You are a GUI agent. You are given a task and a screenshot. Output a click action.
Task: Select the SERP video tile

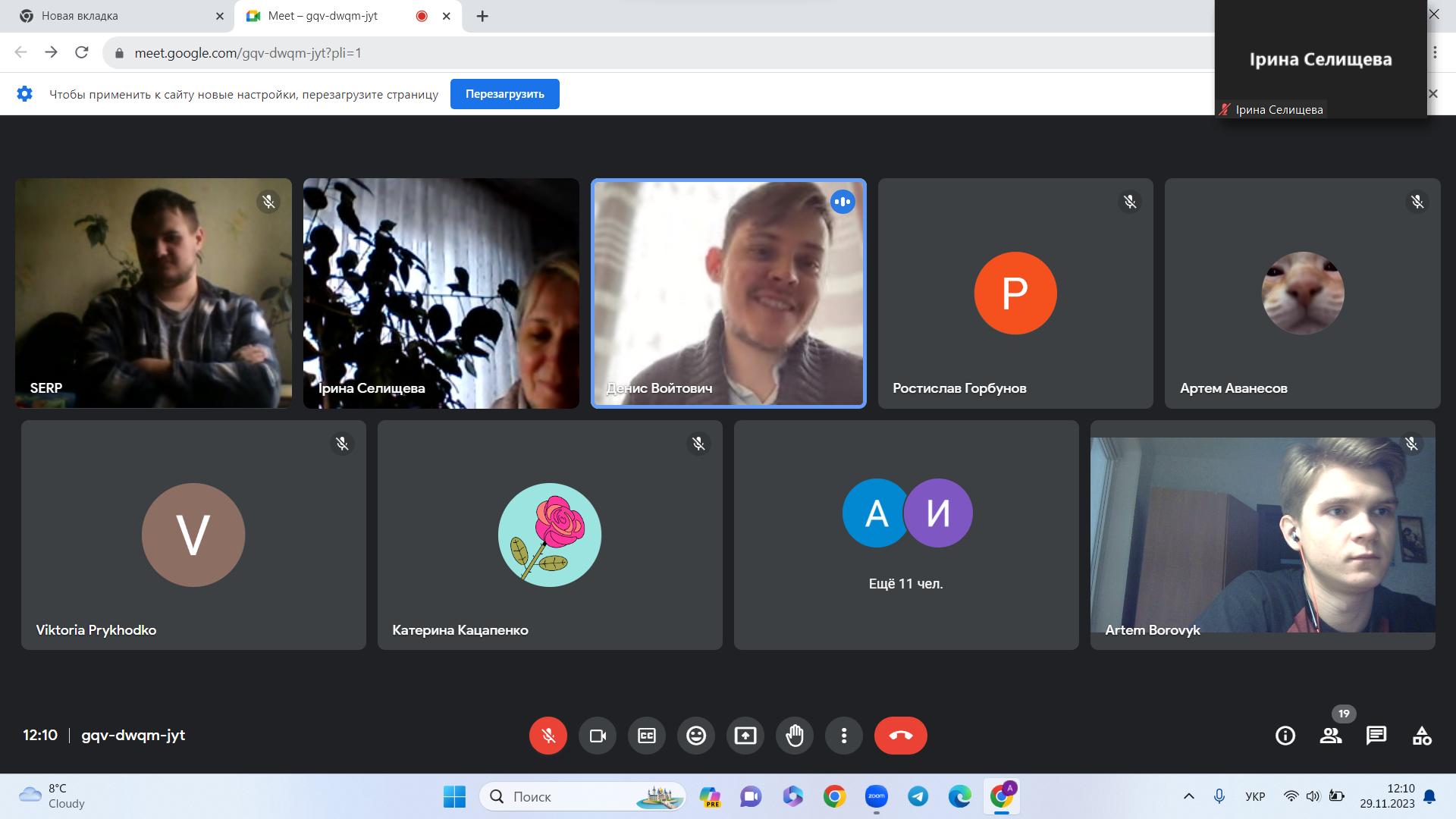153,293
